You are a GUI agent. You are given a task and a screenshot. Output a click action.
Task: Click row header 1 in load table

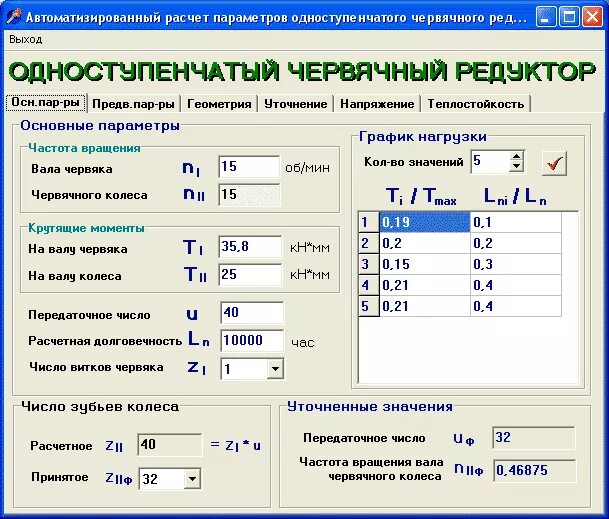coord(368,222)
